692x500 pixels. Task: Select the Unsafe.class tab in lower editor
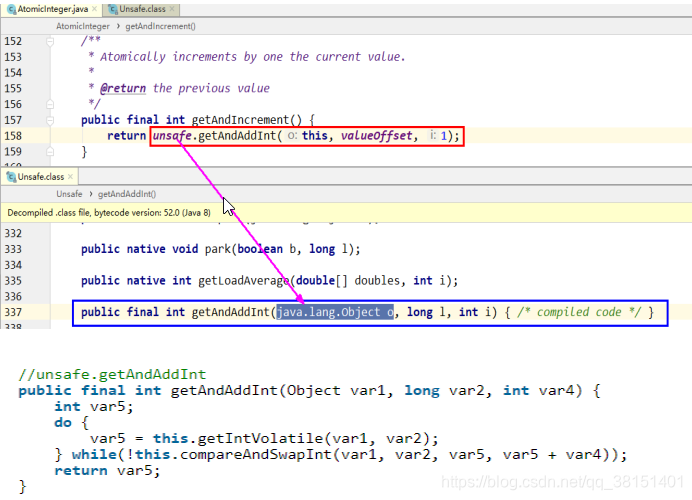coord(40,177)
